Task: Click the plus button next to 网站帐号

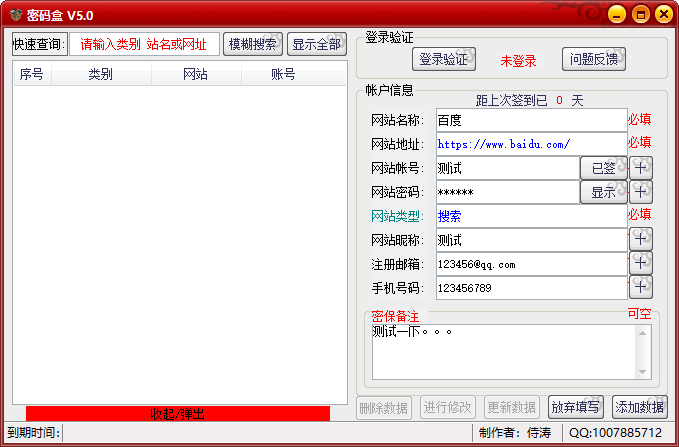Action: (x=640, y=168)
